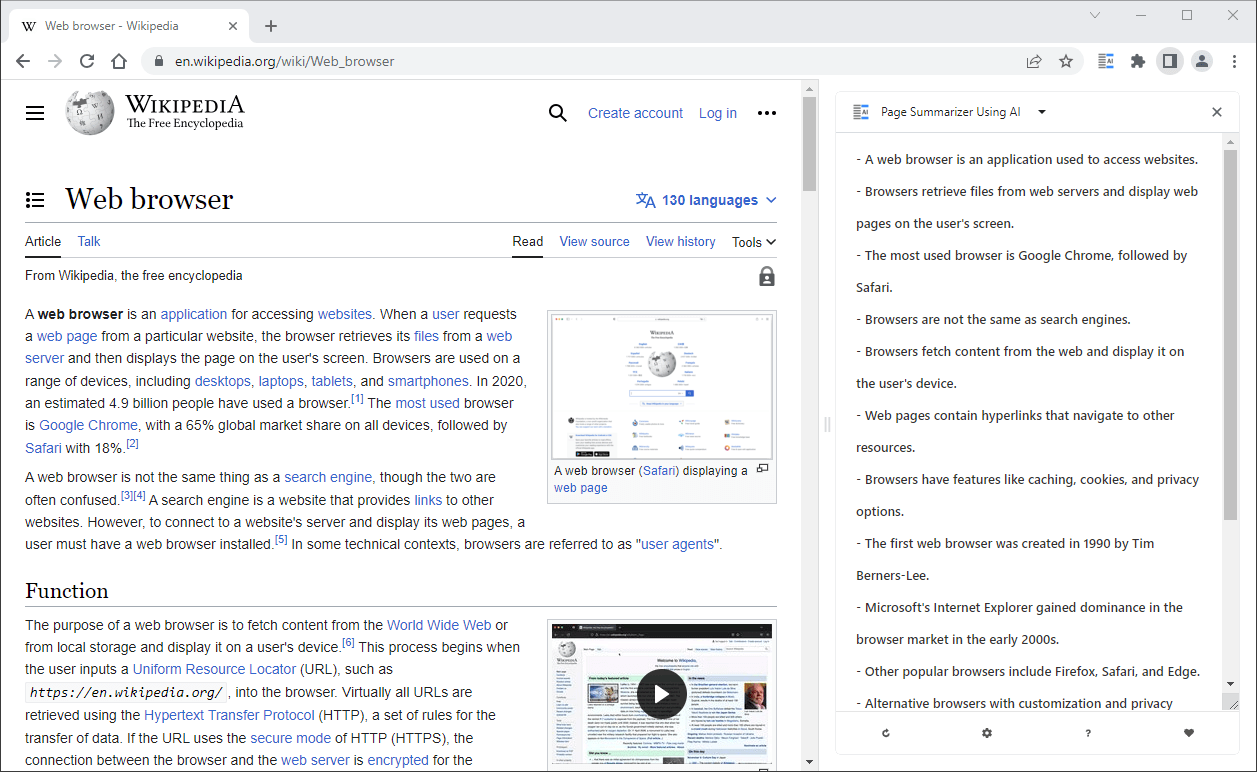Follow the smartphones link
The width and height of the screenshot is (1257, 772).
pyautogui.click(x=428, y=381)
